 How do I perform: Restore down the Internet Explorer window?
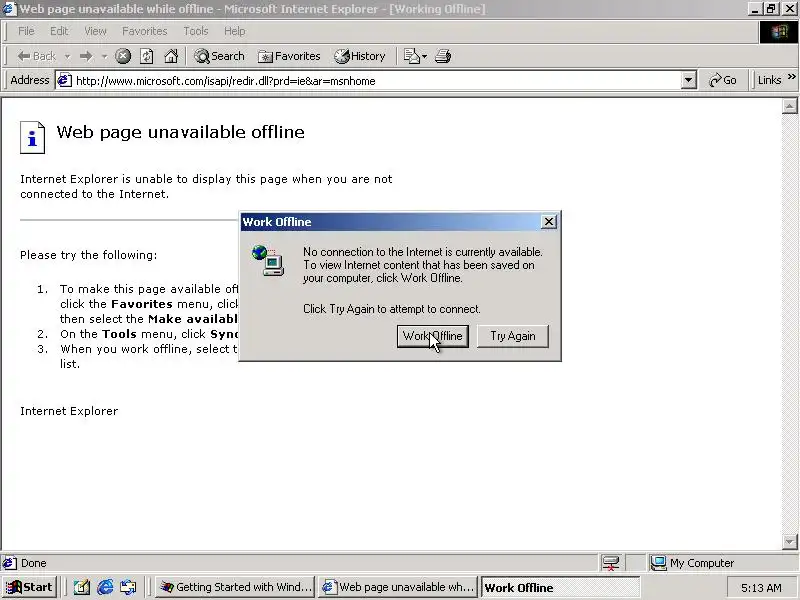coord(771,9)
